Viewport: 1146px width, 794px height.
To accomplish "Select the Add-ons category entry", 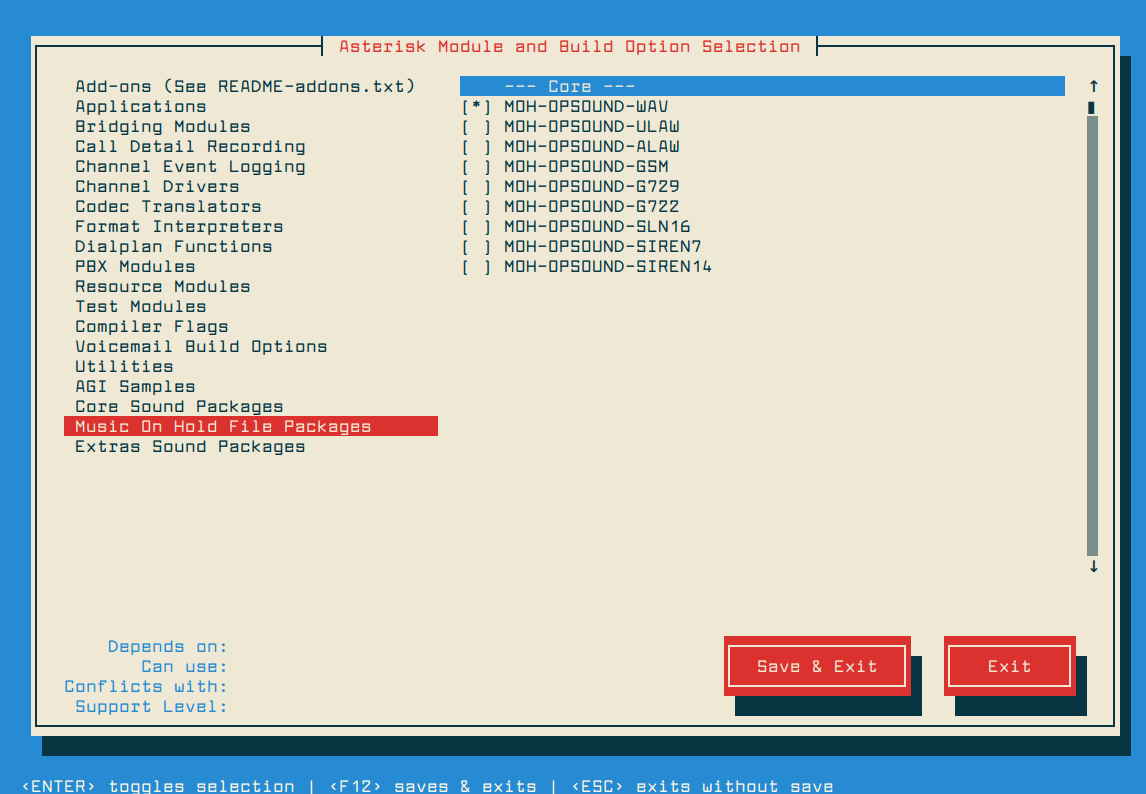I will point(245,87).
